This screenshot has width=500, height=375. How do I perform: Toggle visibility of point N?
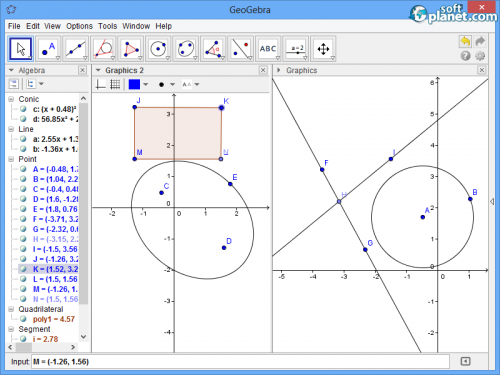tap(23, 299)
